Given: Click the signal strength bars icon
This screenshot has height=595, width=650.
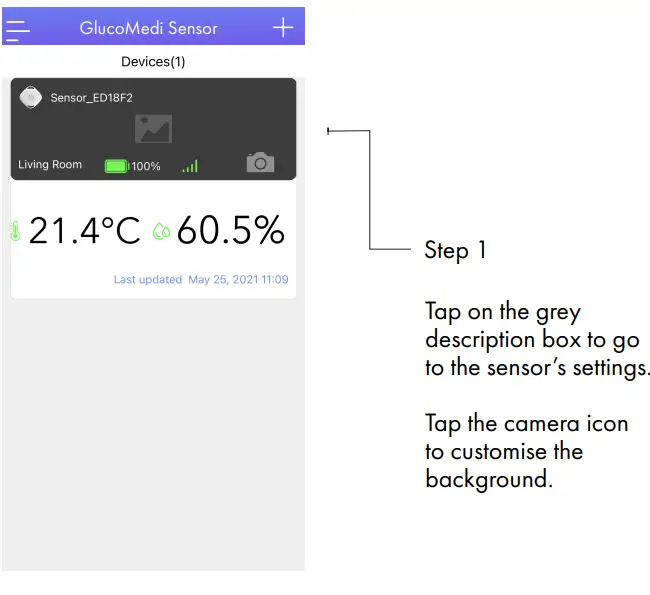Looking at the screenshot, I should [190, 166].
